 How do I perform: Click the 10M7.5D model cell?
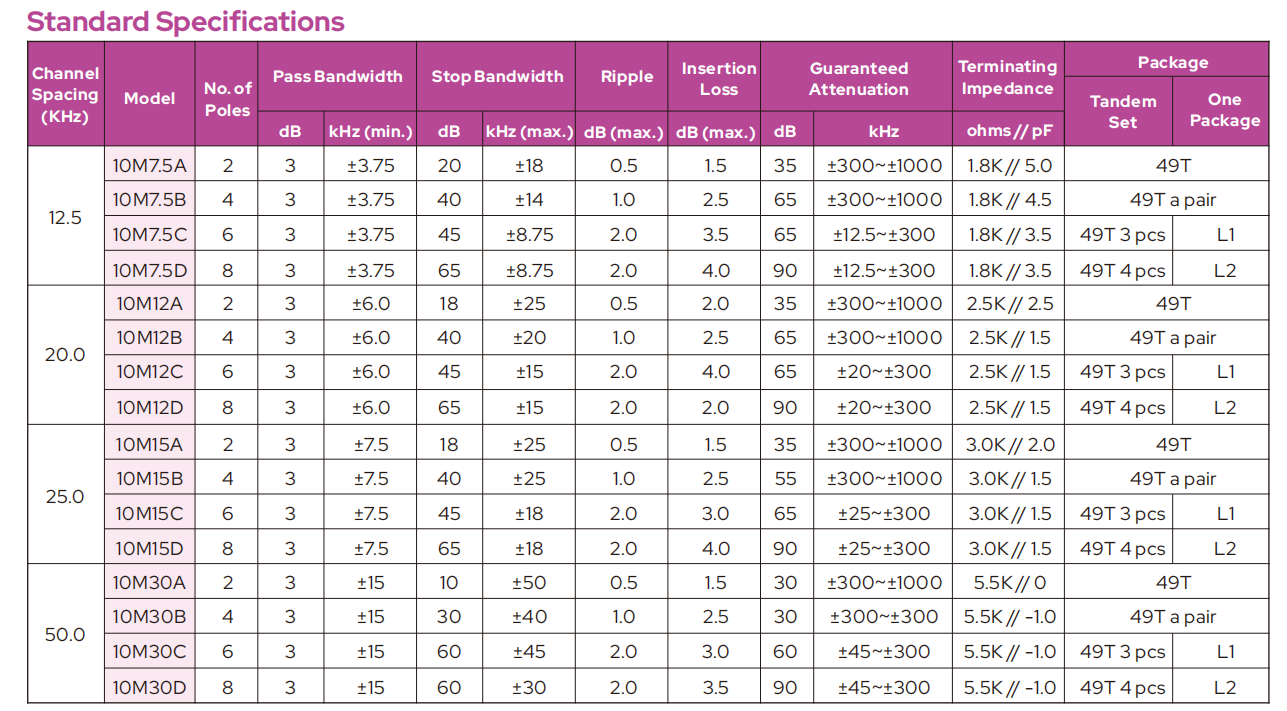[x=149, y=270]
